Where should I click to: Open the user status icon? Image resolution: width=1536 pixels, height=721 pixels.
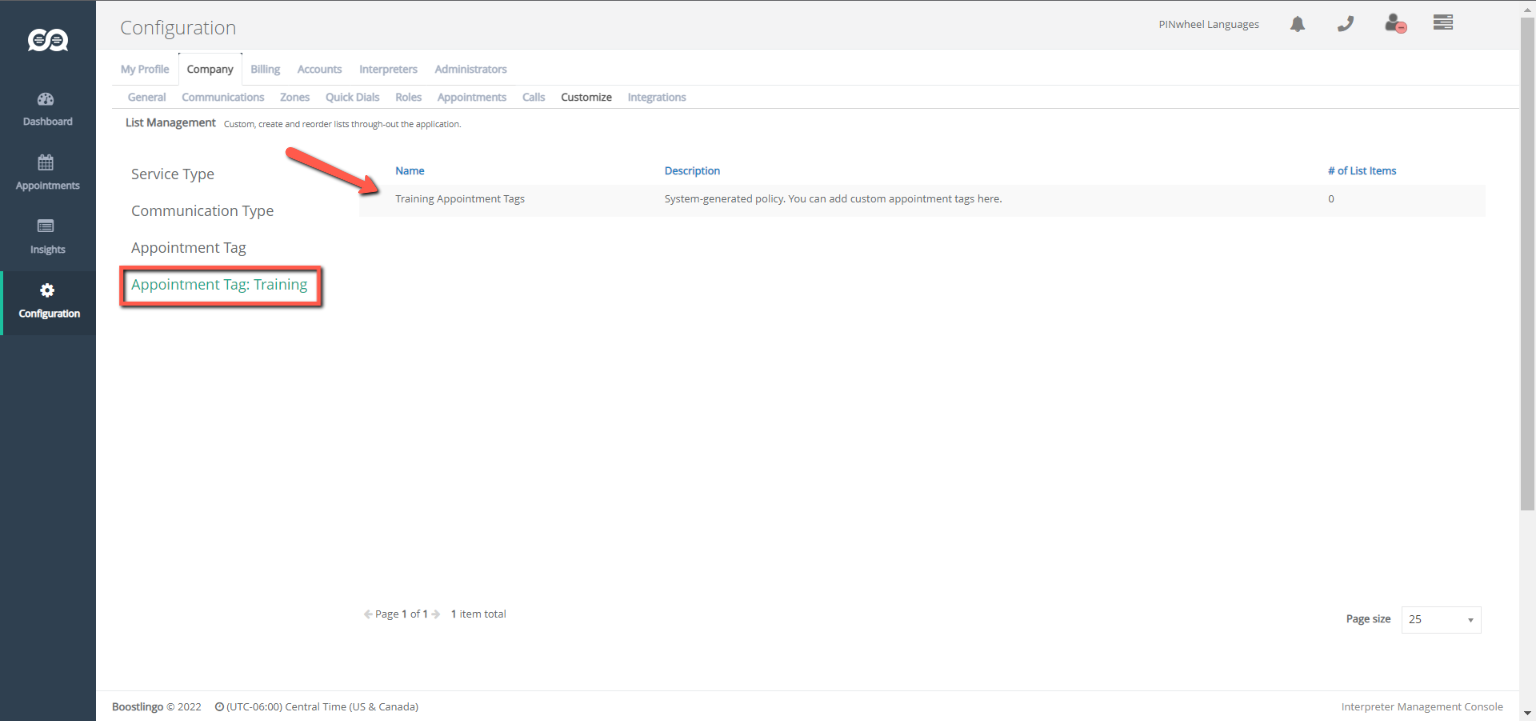(x=1395, y=24)
